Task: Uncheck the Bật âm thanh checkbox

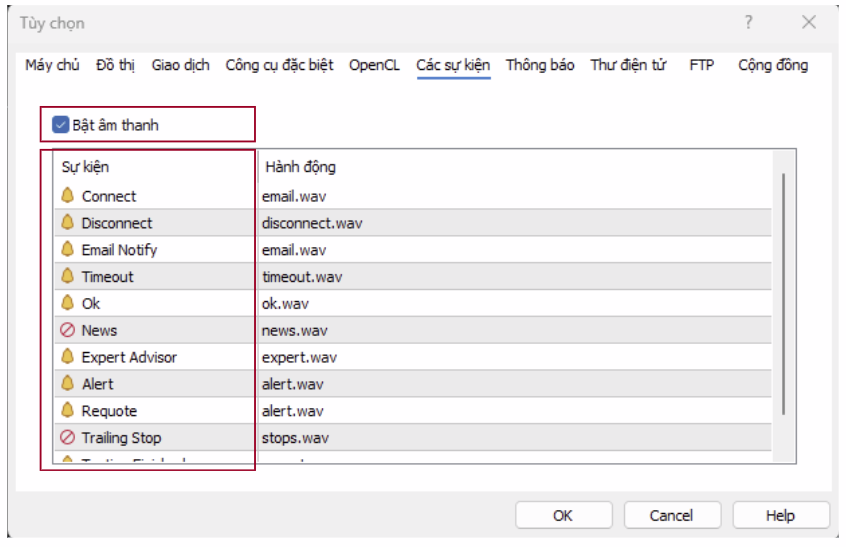Action: coord(61,125)
